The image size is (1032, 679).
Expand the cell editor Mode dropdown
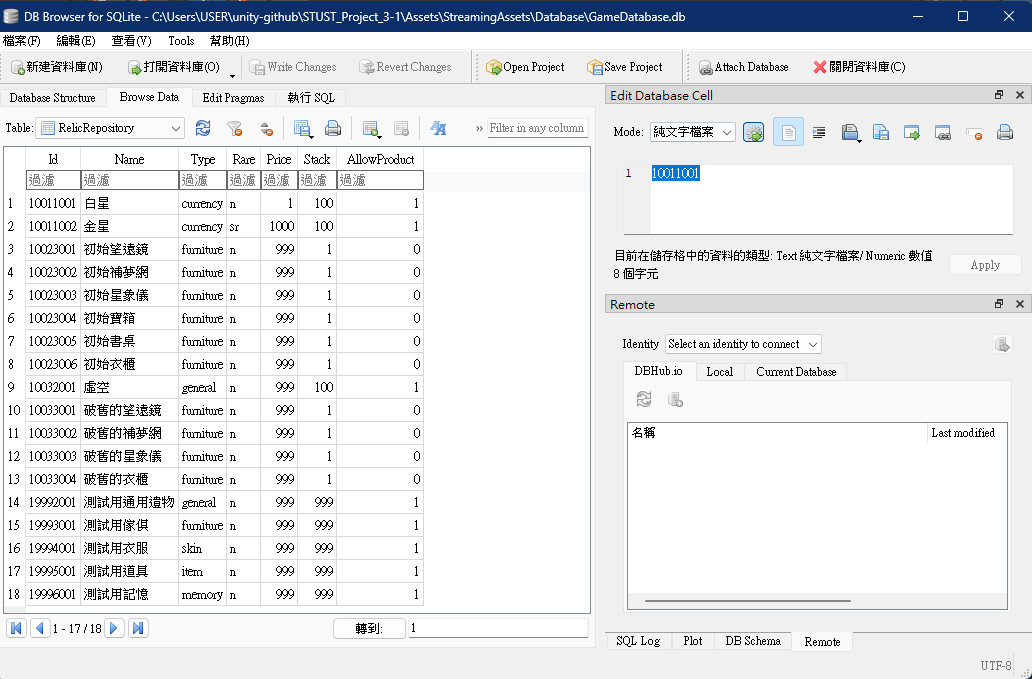[x=692, y=132]
